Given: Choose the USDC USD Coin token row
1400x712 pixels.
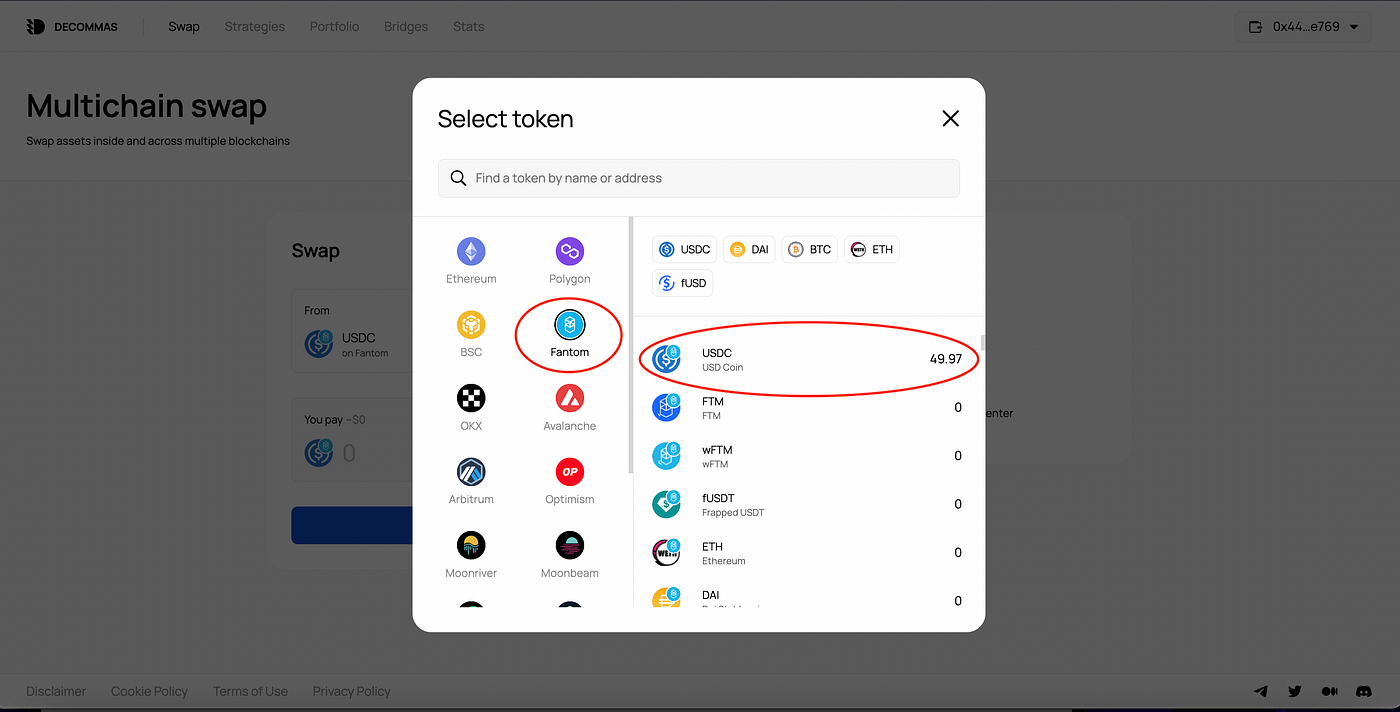Looking at the screenshot, I should pos(808,359).
